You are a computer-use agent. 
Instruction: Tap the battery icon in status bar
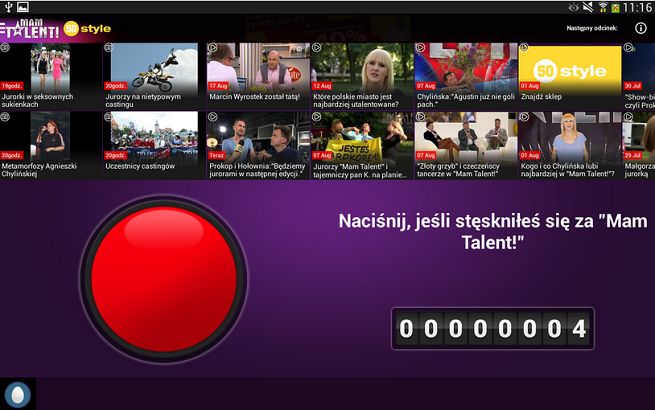point(615,8)
